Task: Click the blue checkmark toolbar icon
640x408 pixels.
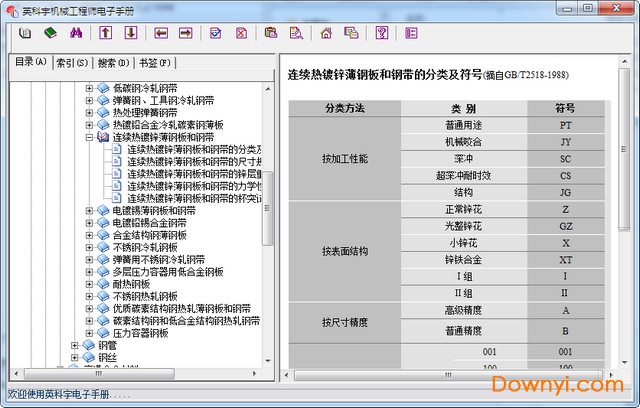Action: click(x=215, y=33)
